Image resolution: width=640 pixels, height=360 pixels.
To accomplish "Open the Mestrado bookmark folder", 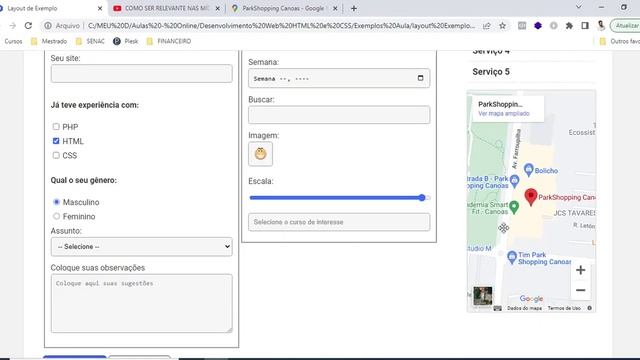I will 49,41.
